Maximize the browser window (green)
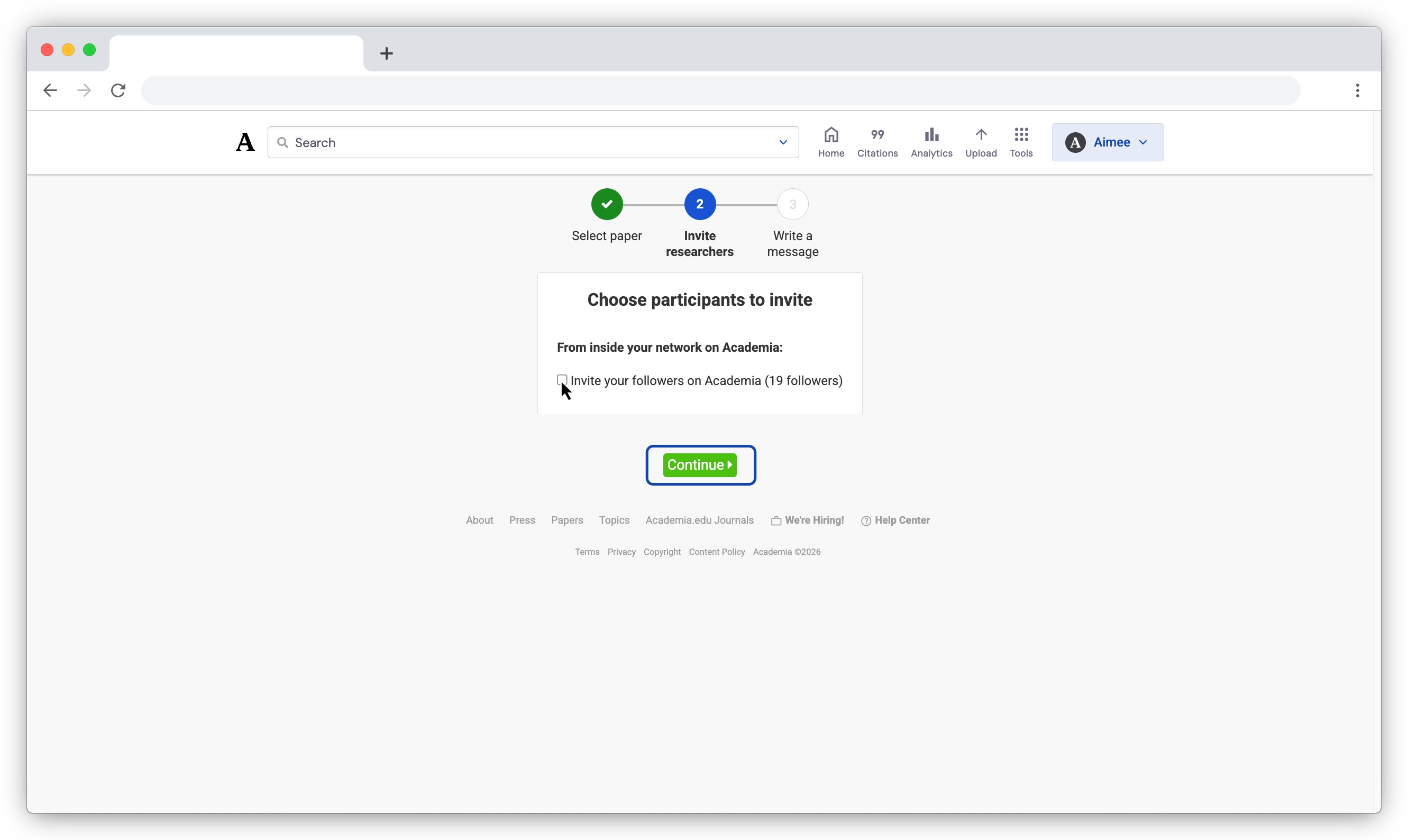Screen dimensions: 1408x840 pyautogui.click(x=89, y=50)
